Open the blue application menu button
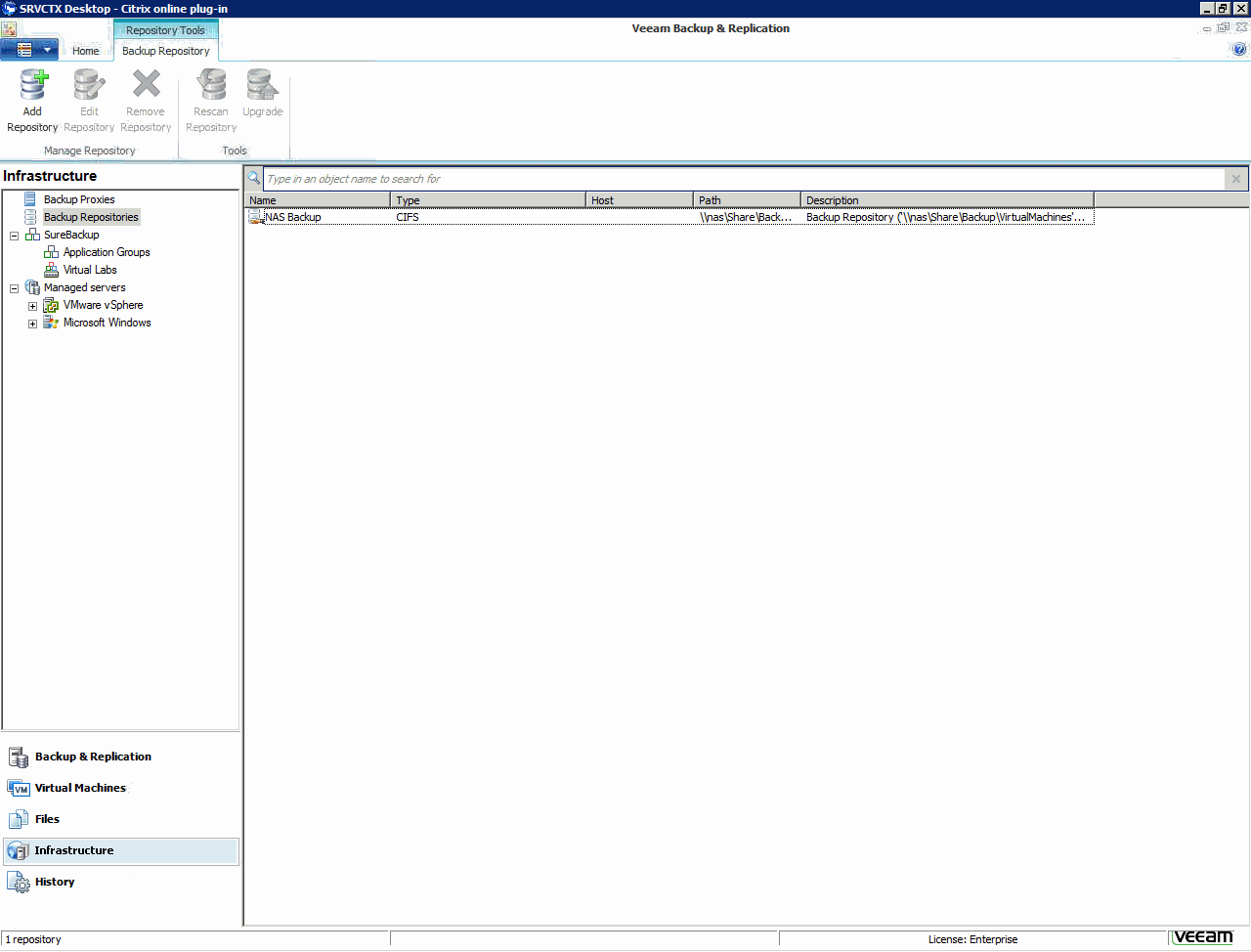Viewport: 1251px width, 952px height. click(x=29, y=49)
